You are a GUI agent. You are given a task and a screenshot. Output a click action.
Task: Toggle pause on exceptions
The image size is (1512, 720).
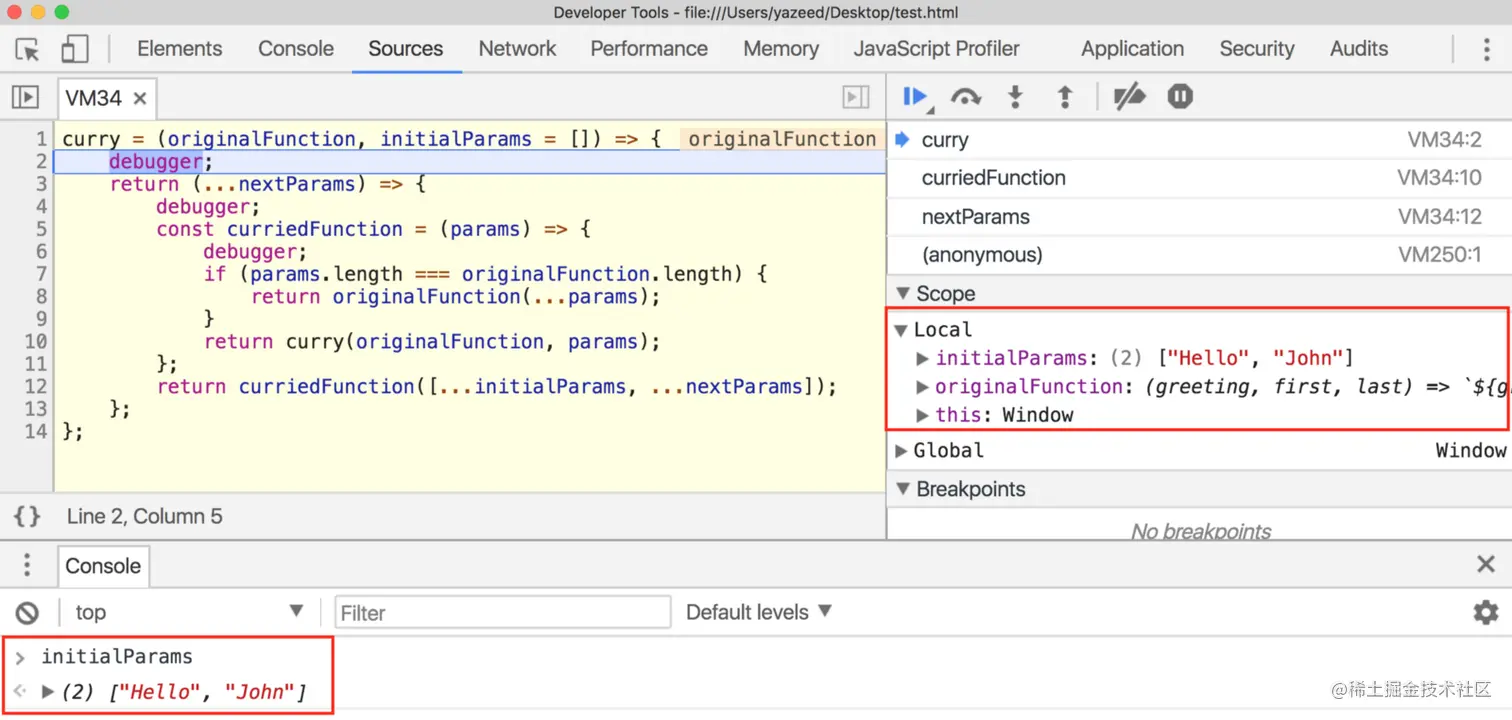[x=1180, y=97]
